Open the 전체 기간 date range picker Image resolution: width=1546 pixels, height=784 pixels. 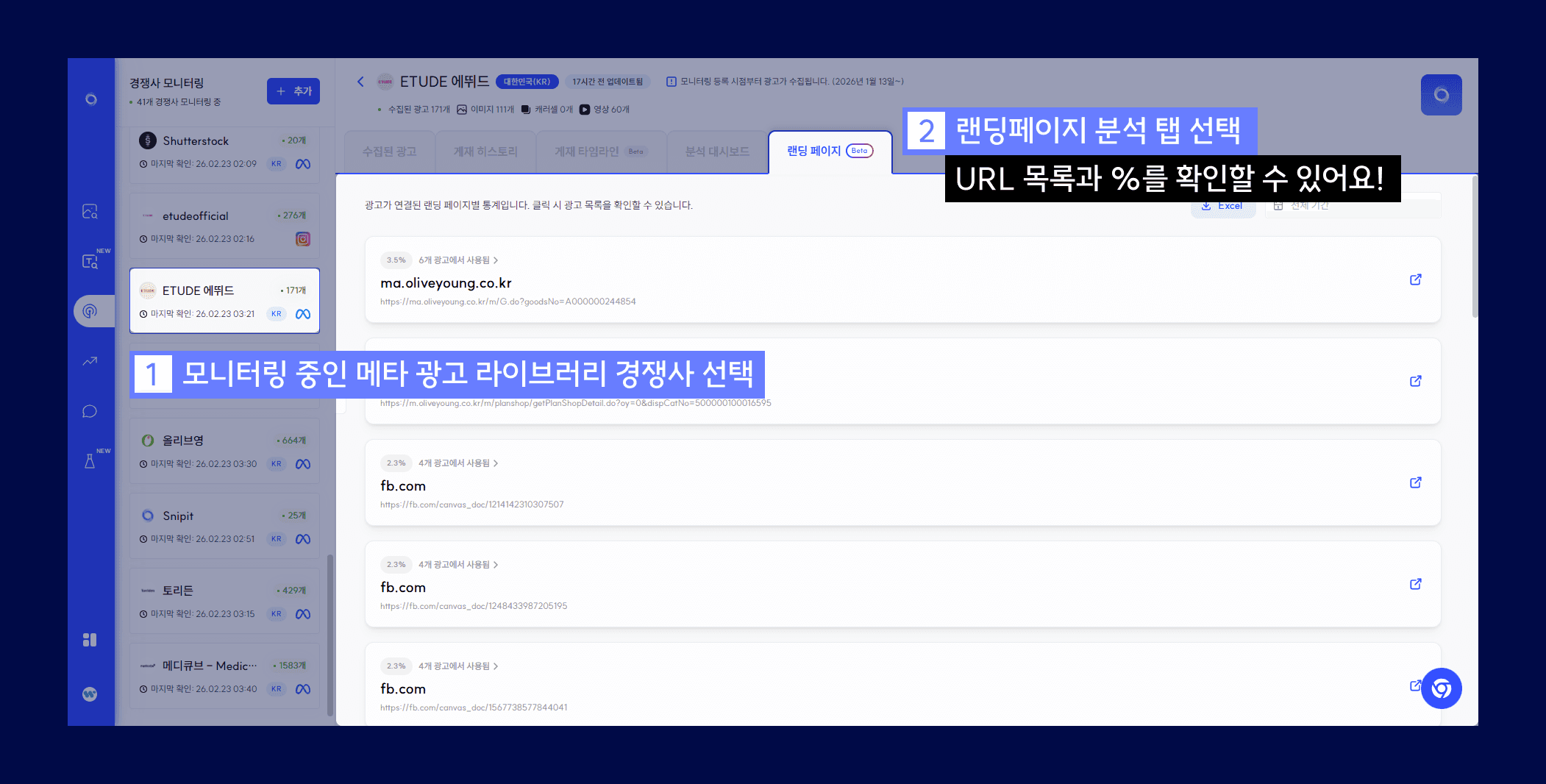(1352, 206)
